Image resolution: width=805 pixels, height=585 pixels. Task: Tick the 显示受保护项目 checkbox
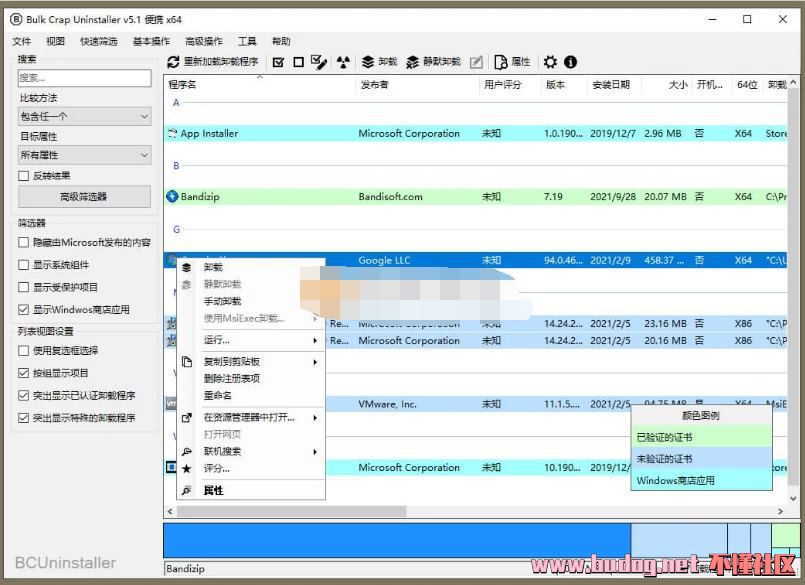(x=23, y=287)
